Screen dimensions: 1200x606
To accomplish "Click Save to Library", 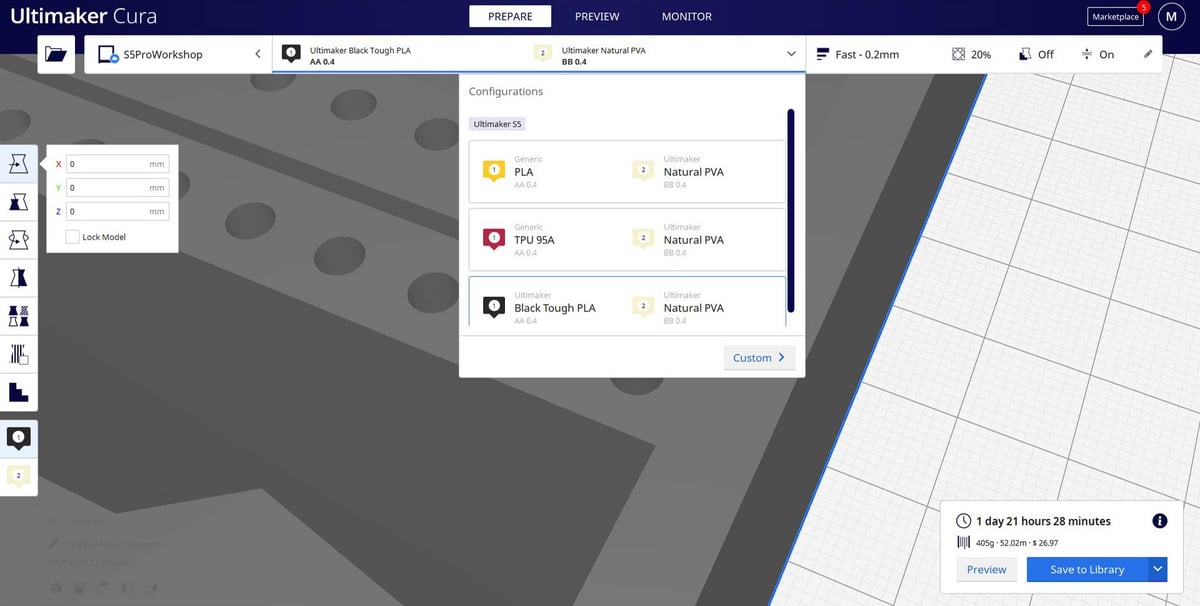I will (x=1087, y=569).
